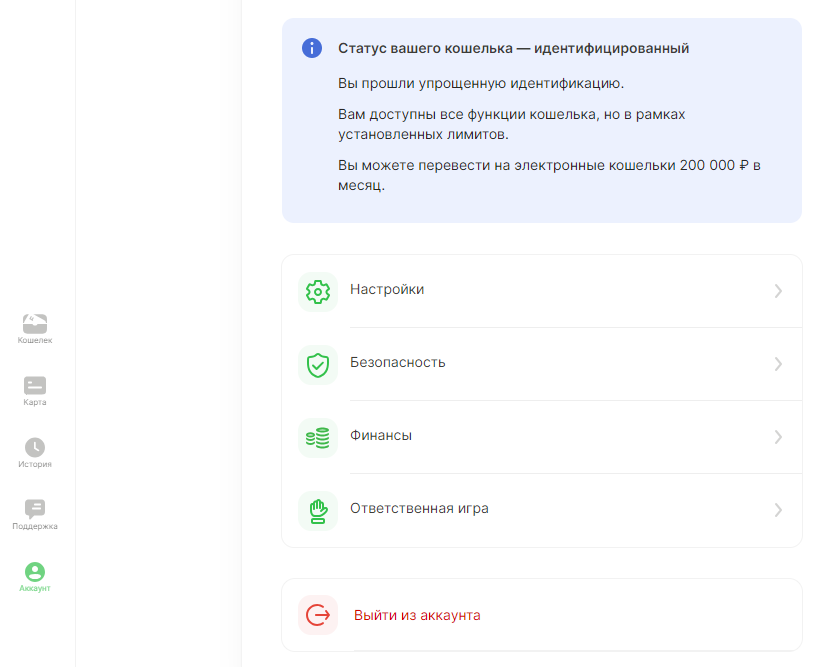Click the coins icon for Финансы
This screenshot has height=667, width=837.
click(x=318, y=438)
